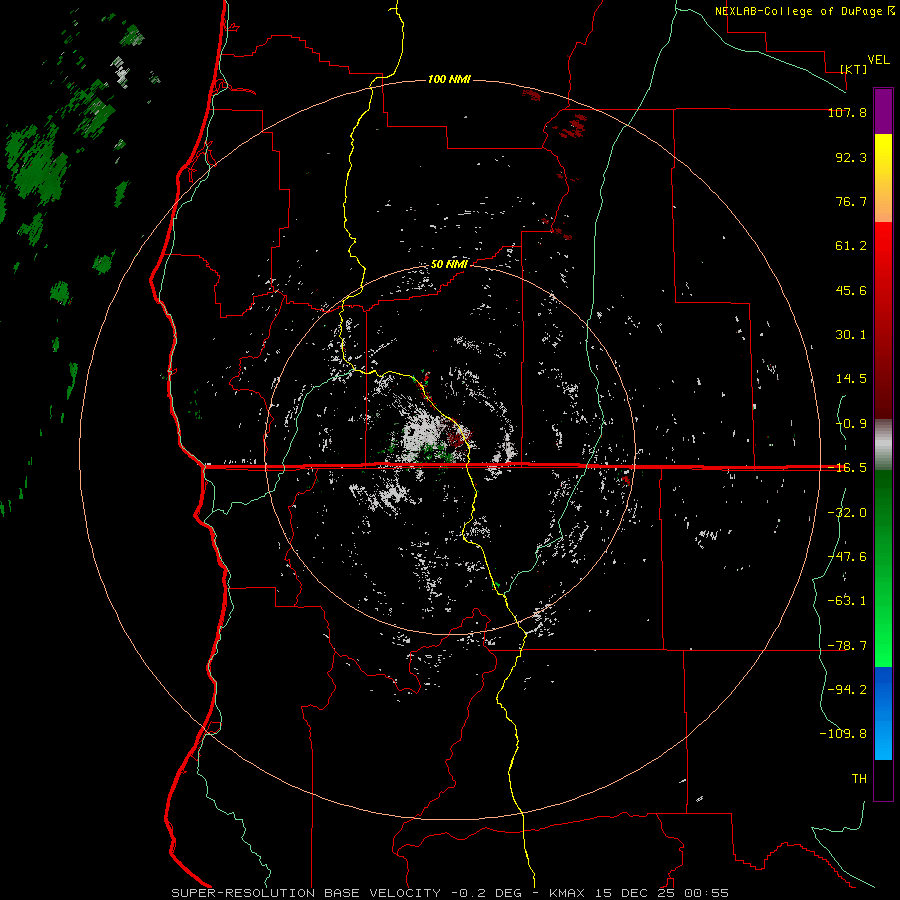The height and width of the screenshot is (900, 900).
Task: Click the 30.1 scale value
Action: 851,335
